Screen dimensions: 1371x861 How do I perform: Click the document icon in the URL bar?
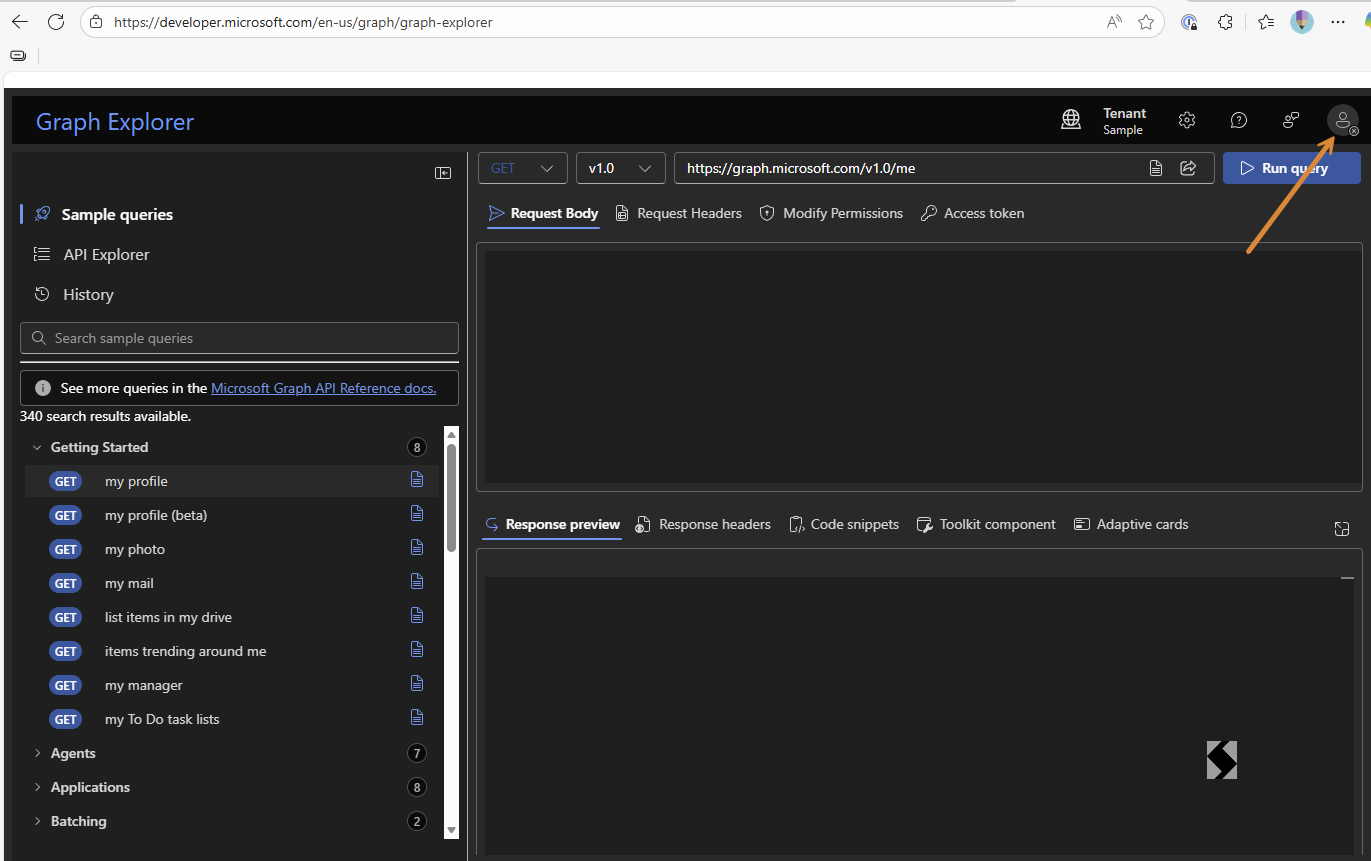pyautogui.click(x=1156, y=168)
